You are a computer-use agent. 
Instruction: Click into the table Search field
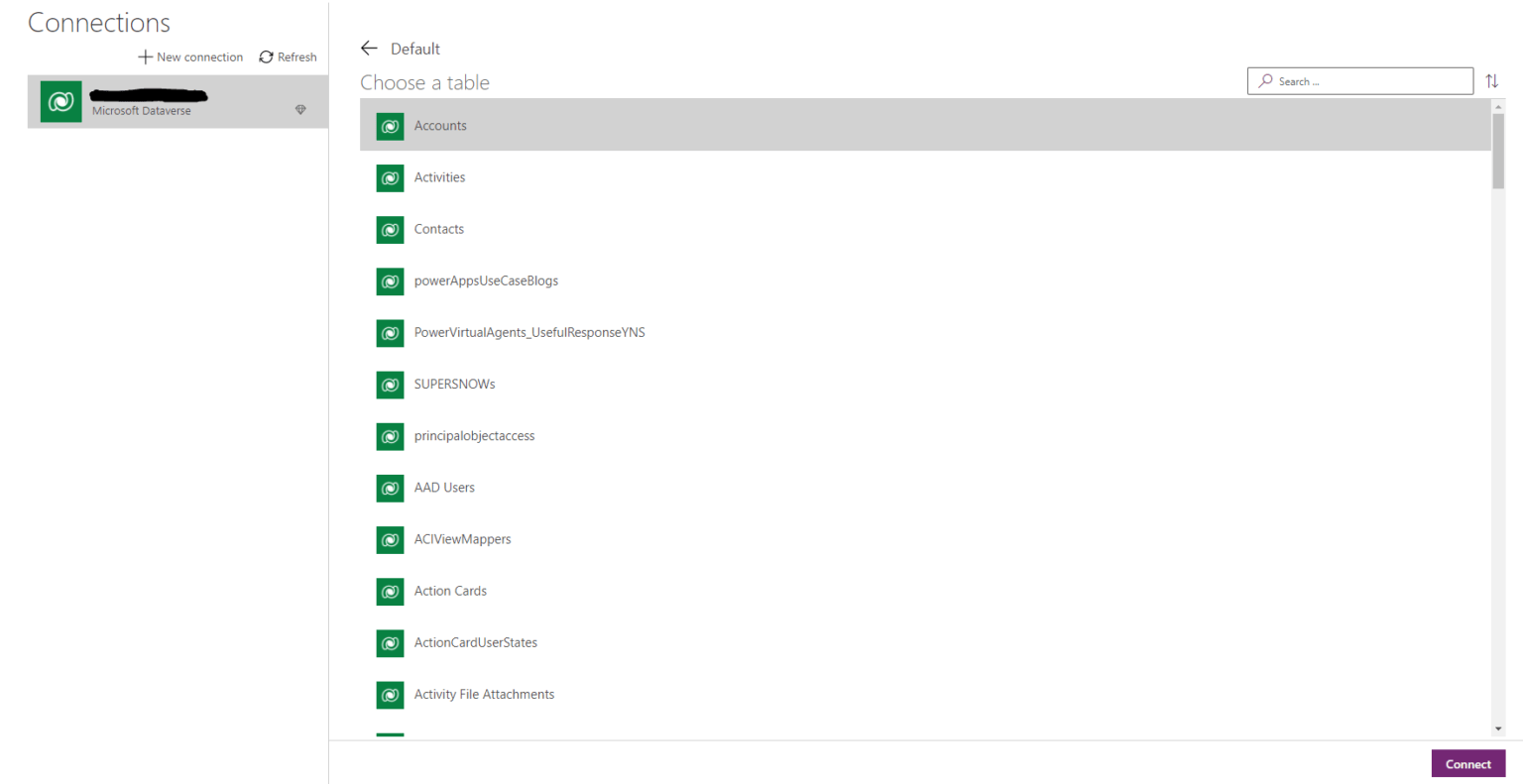click(x=1359, y=81)
